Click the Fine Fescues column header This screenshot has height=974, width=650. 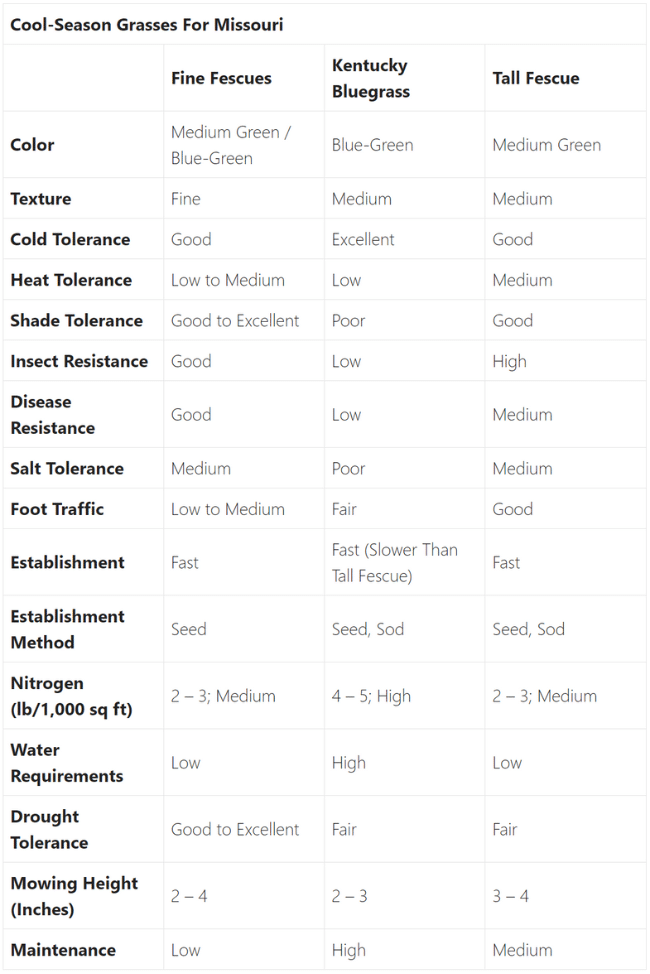click(x=221, y=78)
